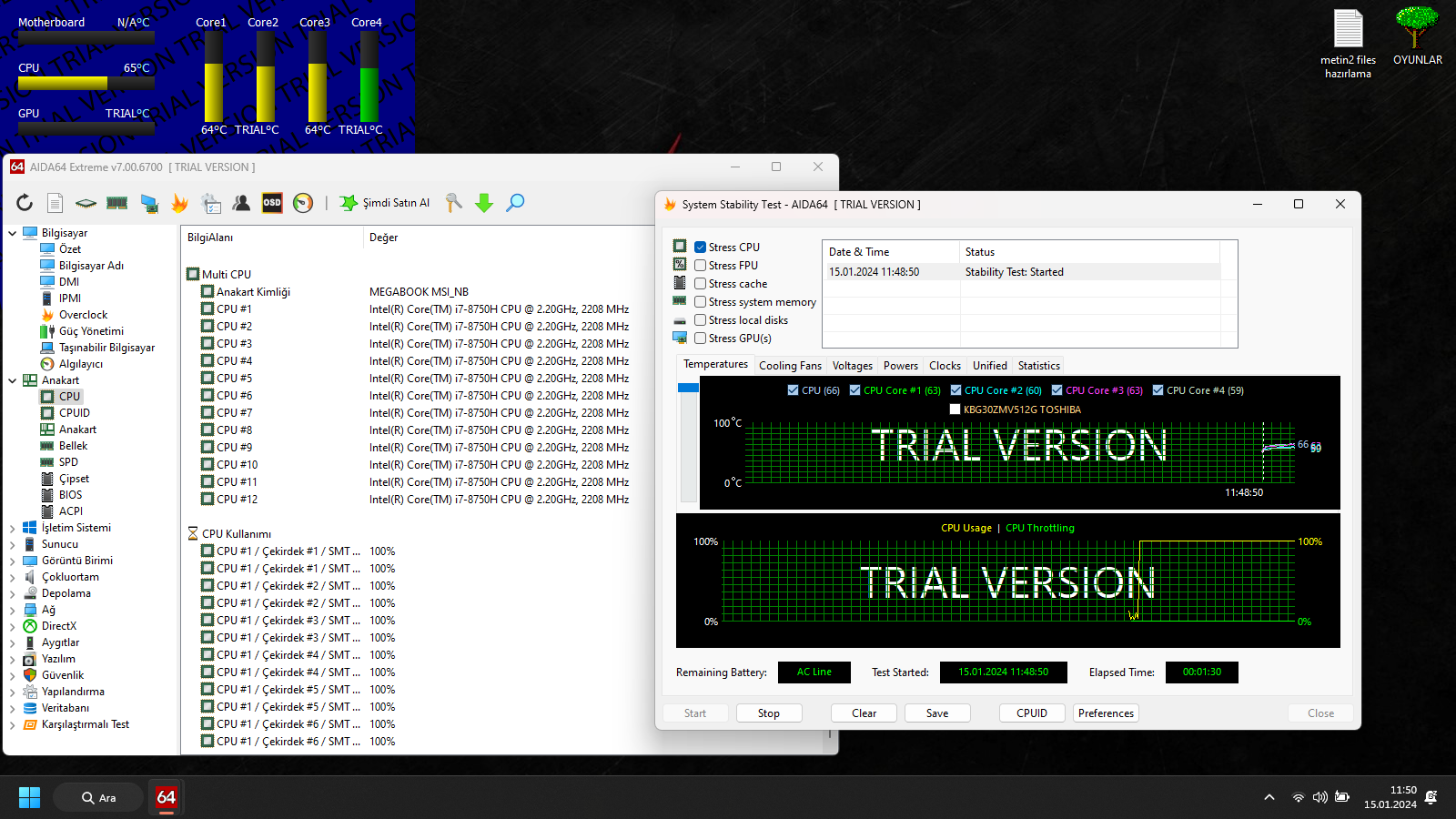Switch to the Powers tab
1456x819 pixels.
(x=901, y=366)
